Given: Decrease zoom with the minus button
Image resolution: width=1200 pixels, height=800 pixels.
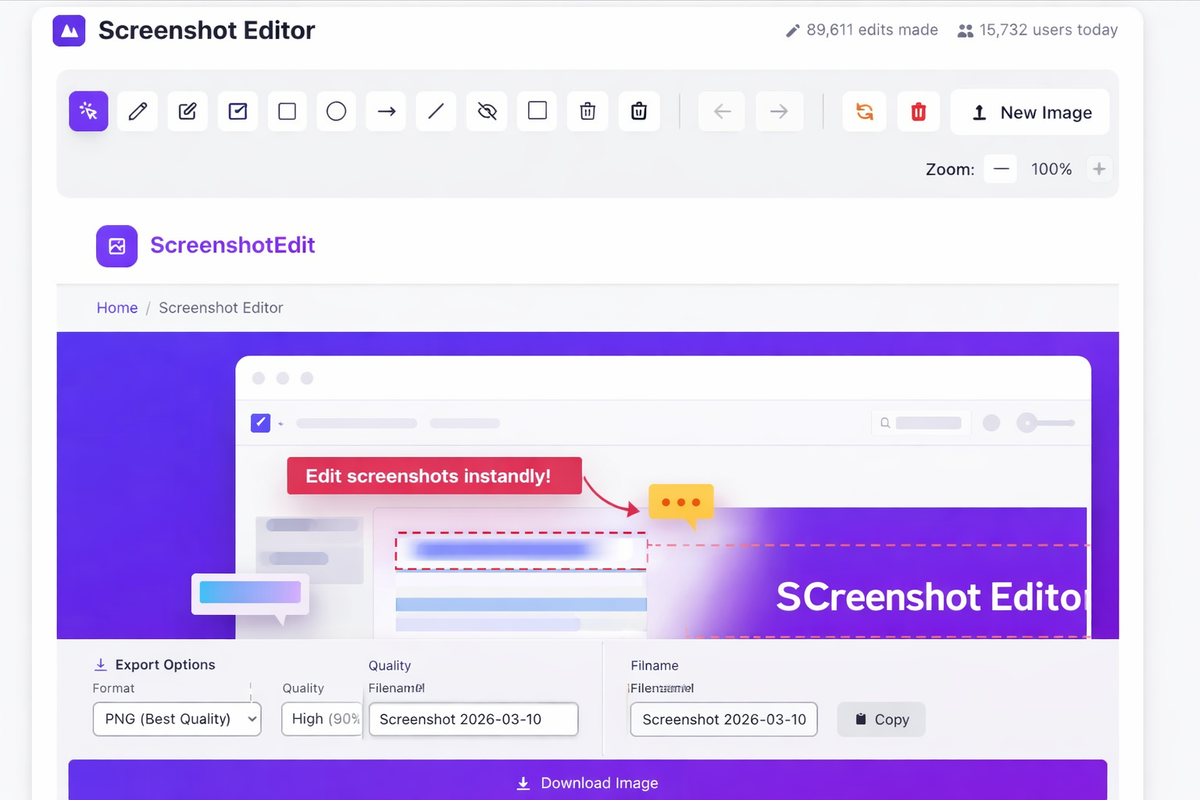Looking at the screenshot, I should [1000, 169].
